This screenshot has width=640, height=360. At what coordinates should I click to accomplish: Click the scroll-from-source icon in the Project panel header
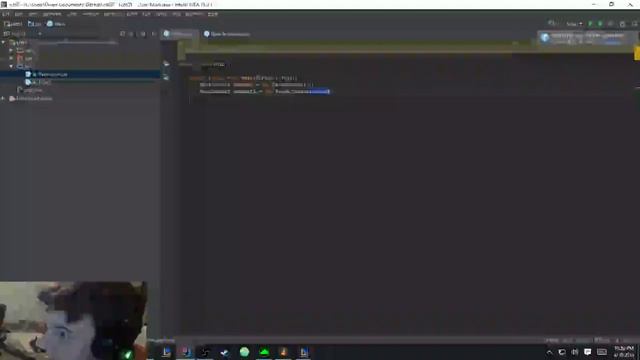point(122,34)
